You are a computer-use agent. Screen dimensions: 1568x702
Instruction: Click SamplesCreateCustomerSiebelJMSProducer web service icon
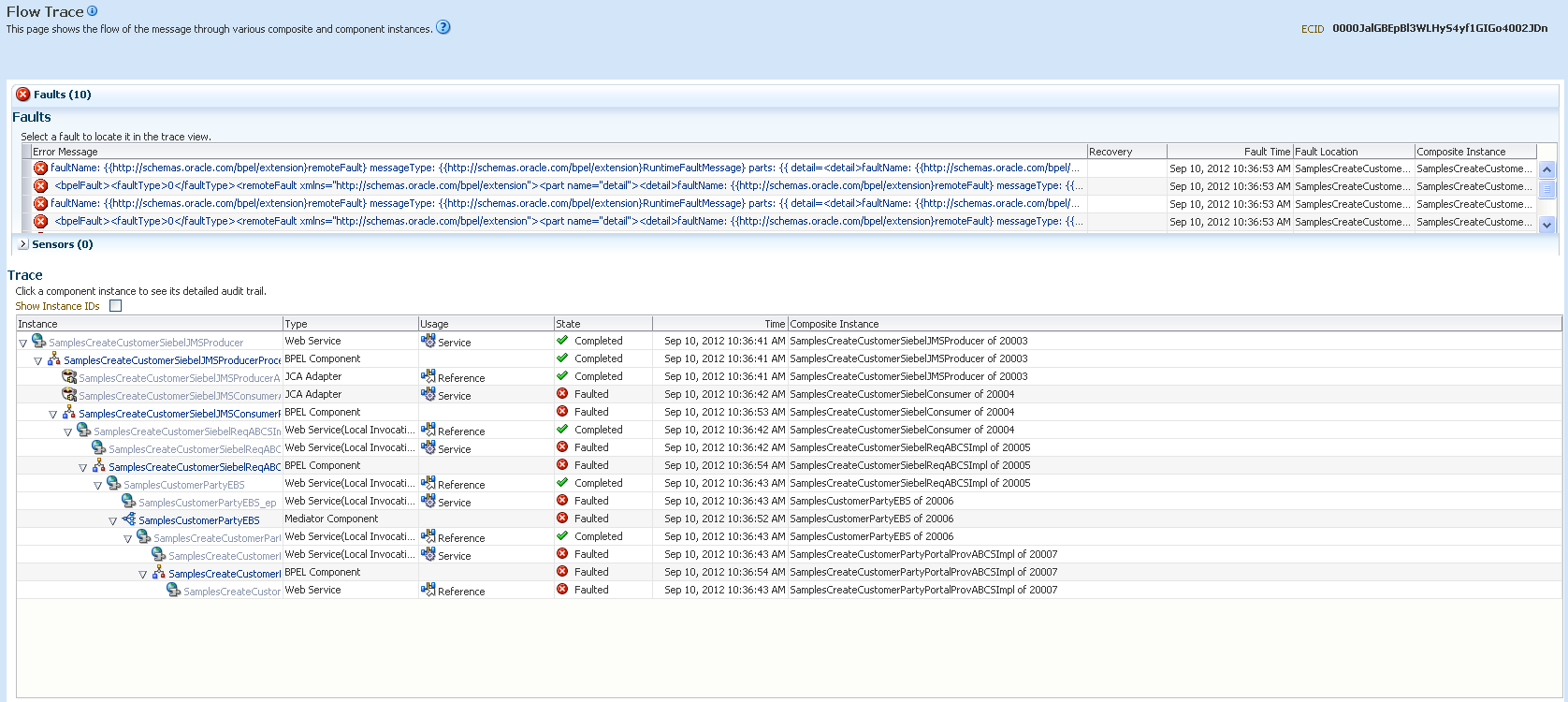(38, 341)
